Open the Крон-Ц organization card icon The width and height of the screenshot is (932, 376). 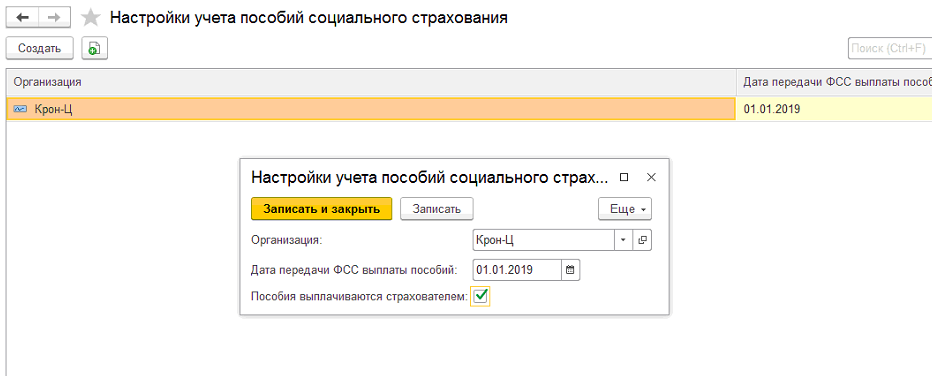coord(642,240)
